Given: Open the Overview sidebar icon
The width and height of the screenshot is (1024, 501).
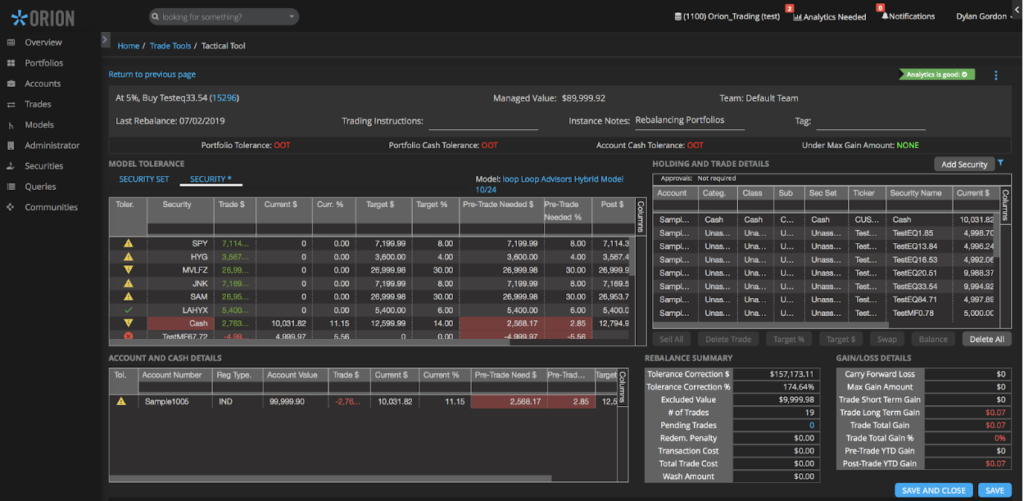Looking at the screenshot, I should point(10,42).
